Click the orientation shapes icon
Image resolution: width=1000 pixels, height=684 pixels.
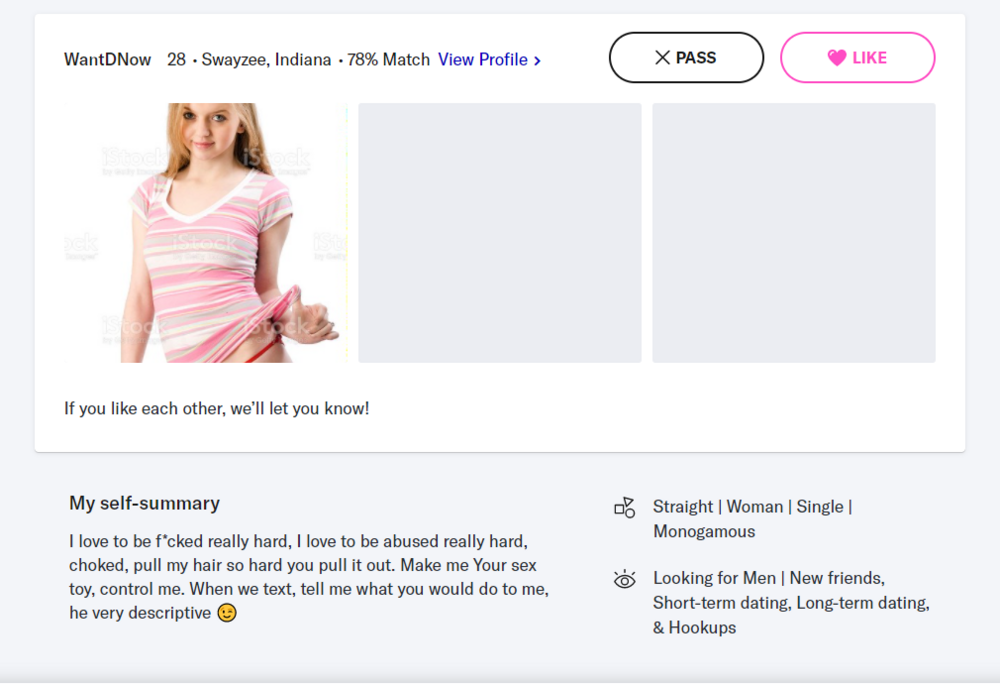(x=624, y=508)
